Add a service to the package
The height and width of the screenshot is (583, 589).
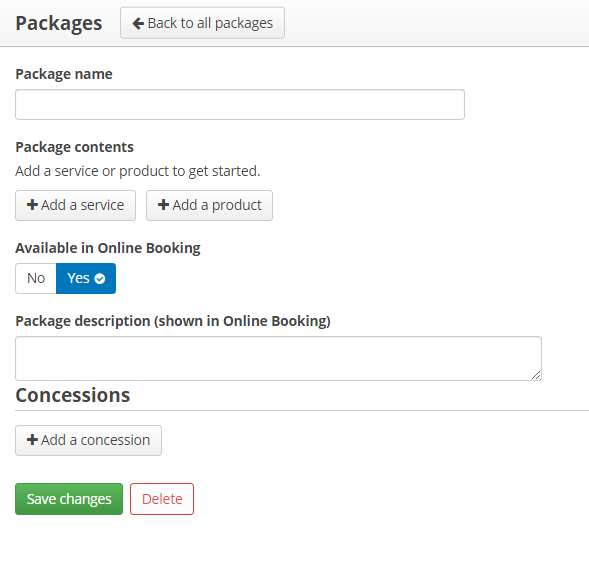76,205
